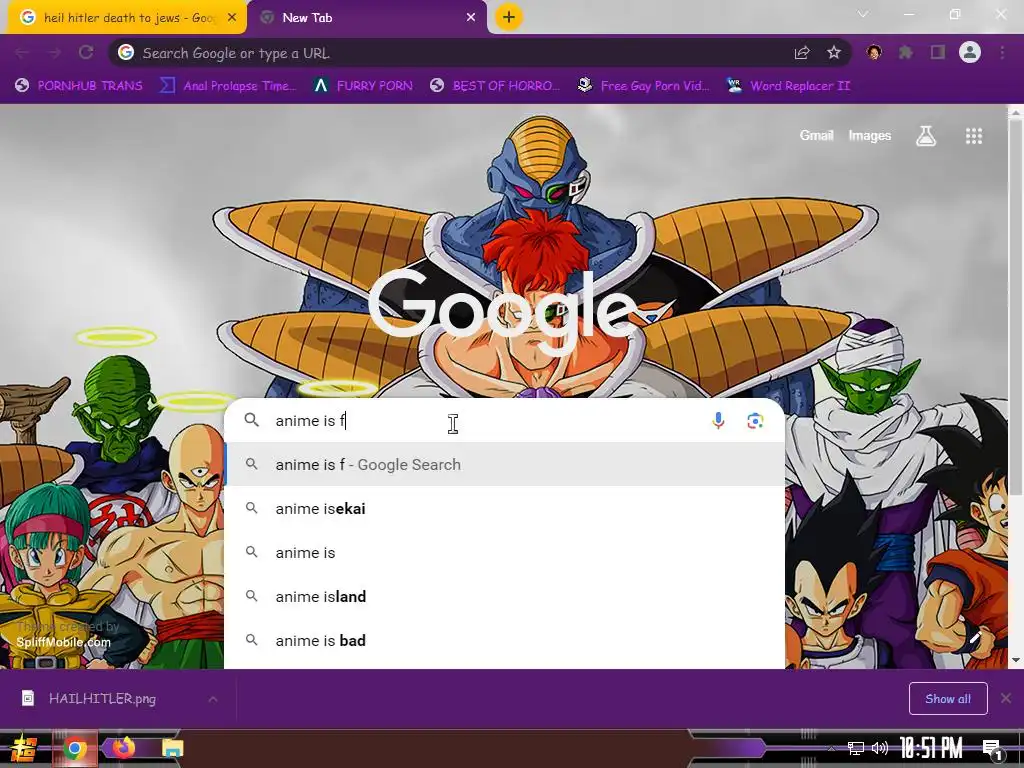This screenshot has width=1024, height=768.
Task: Open a new tab with plus button
Action: tap(509, 17)
